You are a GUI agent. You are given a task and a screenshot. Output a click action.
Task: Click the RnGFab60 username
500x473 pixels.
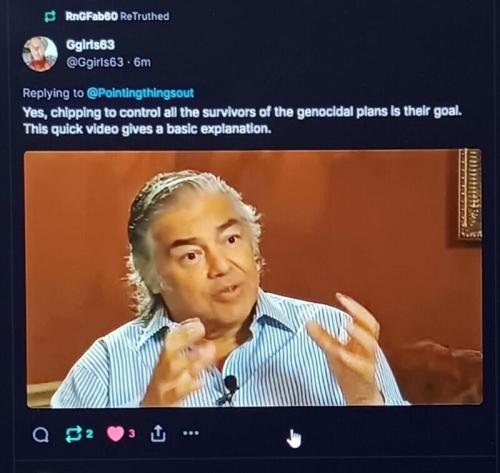pos(92,16)
